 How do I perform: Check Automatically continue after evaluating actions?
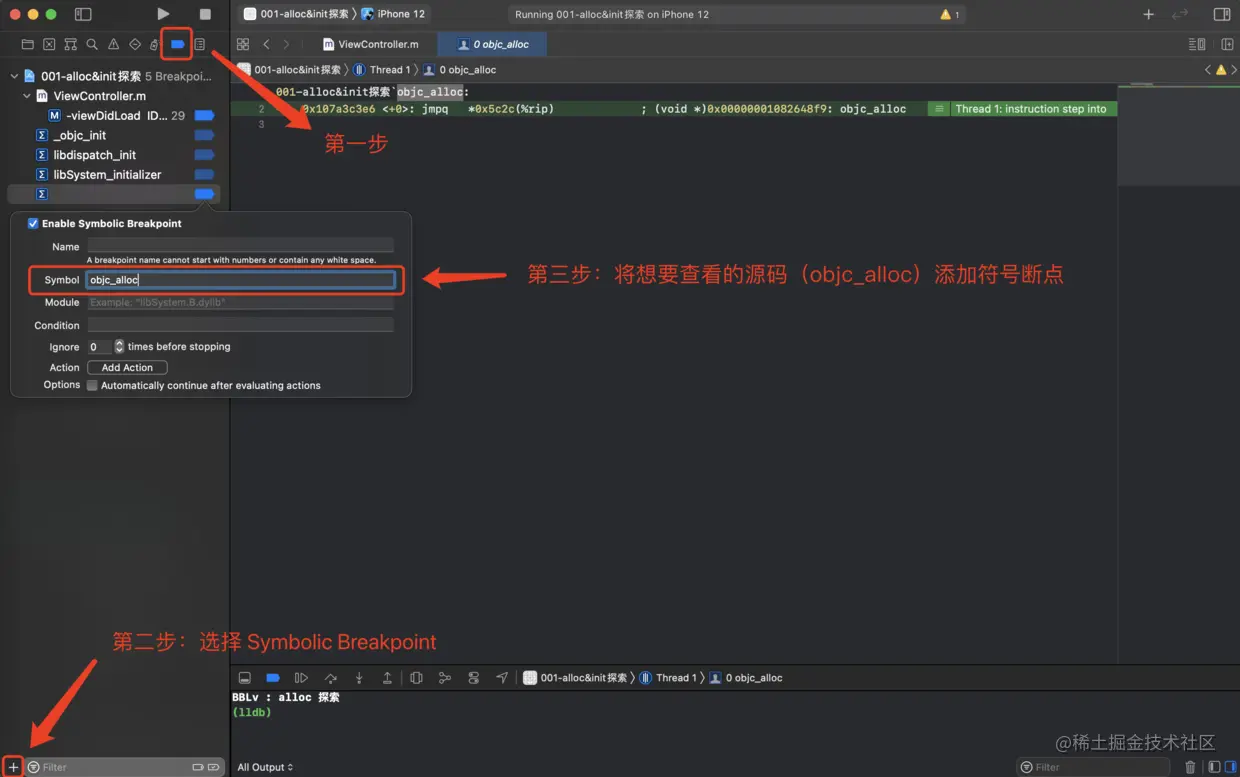coord(92,385)
